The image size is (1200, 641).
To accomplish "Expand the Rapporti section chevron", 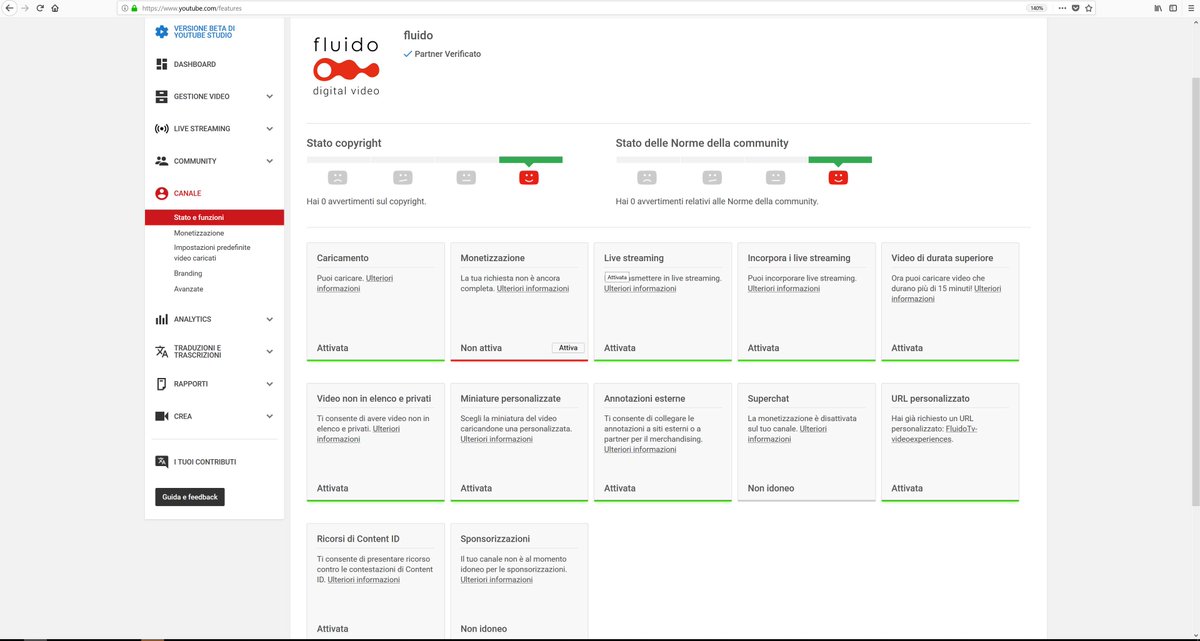I will coord(270,384).
